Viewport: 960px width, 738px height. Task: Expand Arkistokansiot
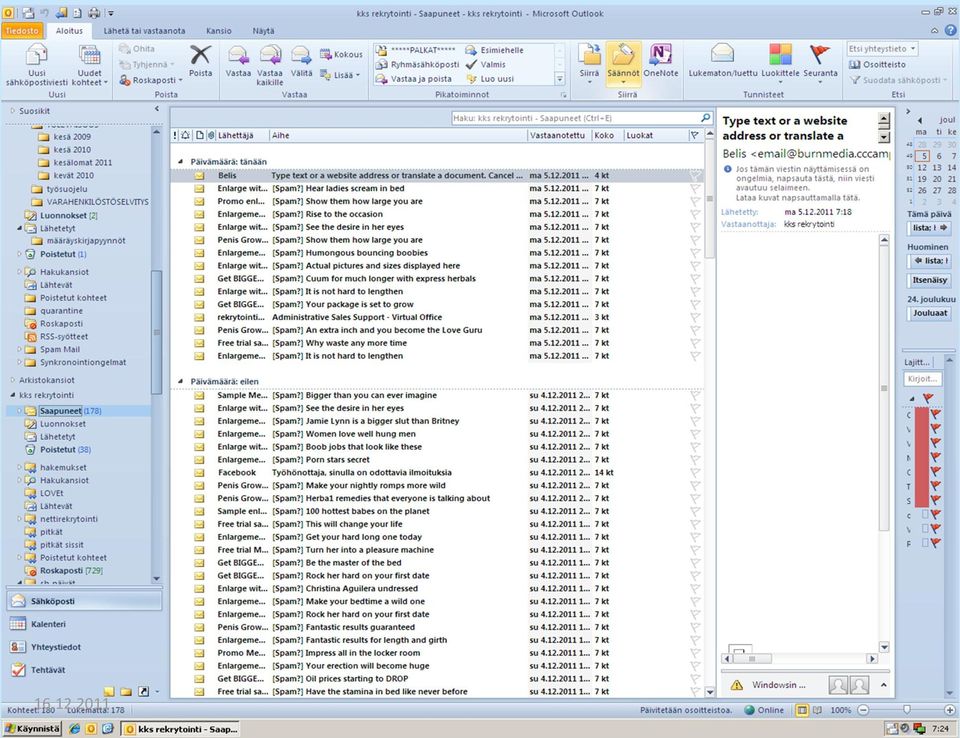(x=13, y=380)
